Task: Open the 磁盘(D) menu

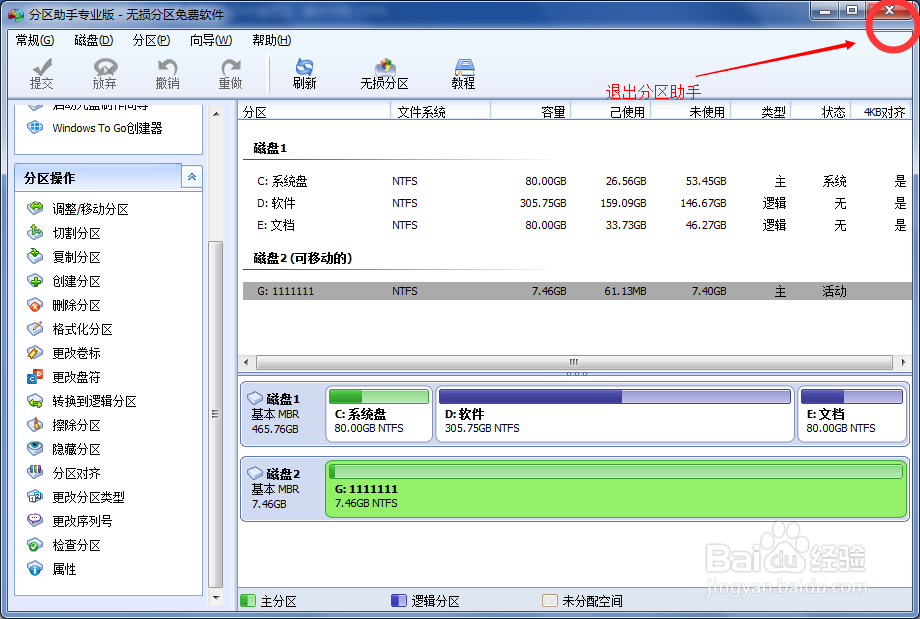Action: [x=93, y=40]
